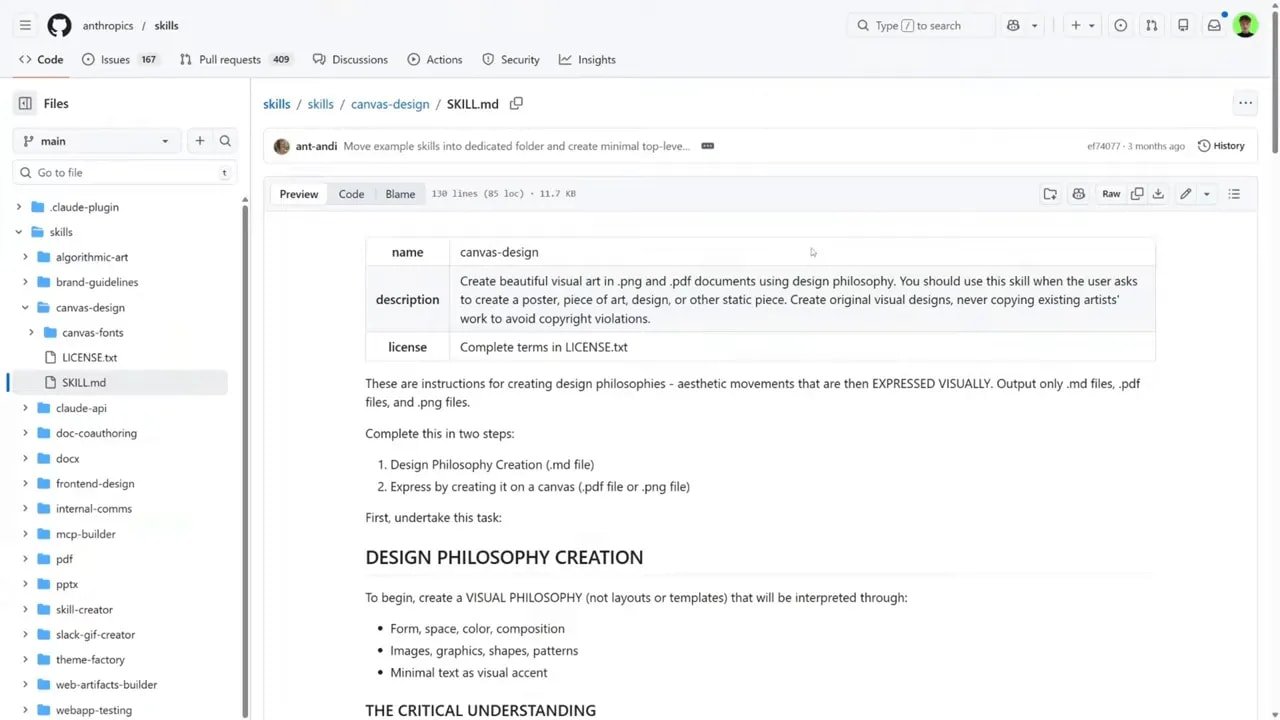Open the branch selector showing main
Screen dimensions: 1280x720
click(x=95, y=140)
